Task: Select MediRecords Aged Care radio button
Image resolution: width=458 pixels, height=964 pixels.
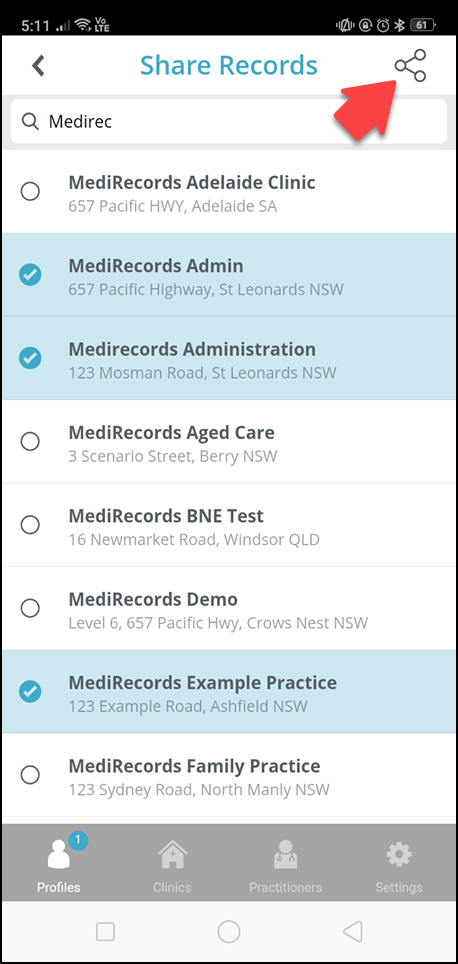Action: coord(30,441)
